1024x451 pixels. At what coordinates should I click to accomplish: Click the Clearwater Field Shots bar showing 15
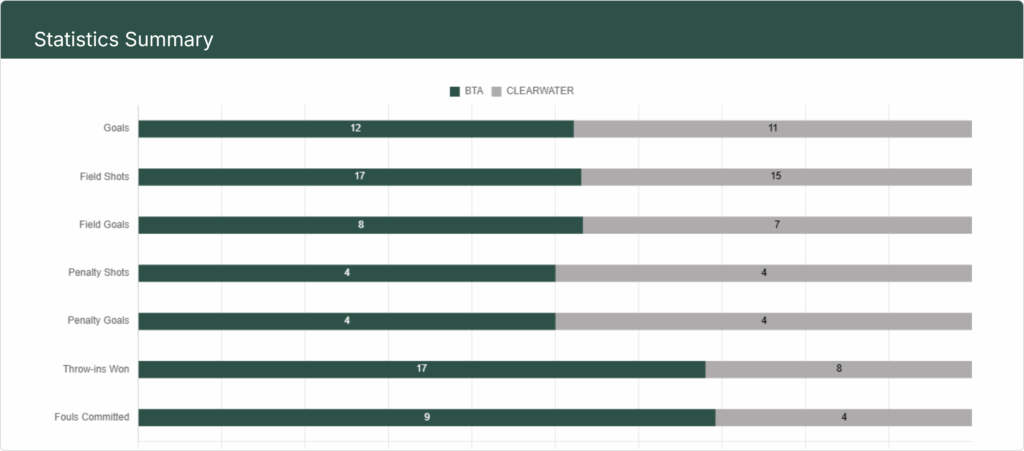[776, 177]
